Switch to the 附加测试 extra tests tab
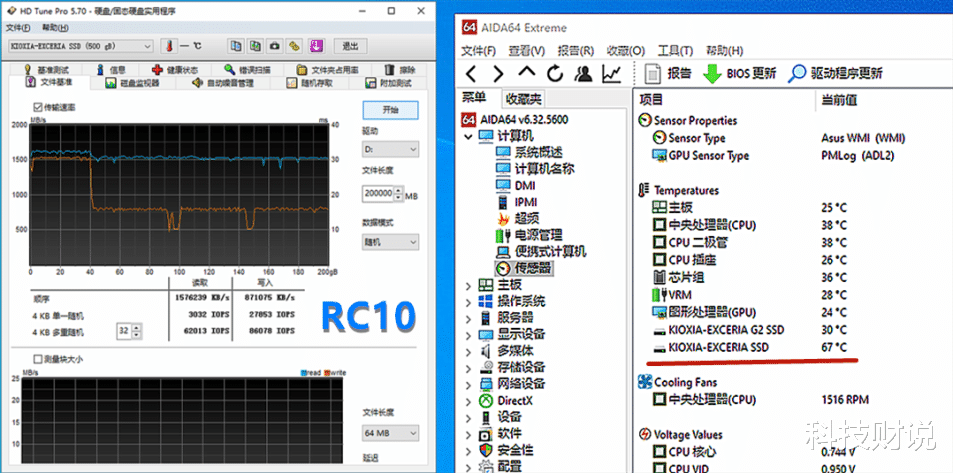 tap(388, 83)
